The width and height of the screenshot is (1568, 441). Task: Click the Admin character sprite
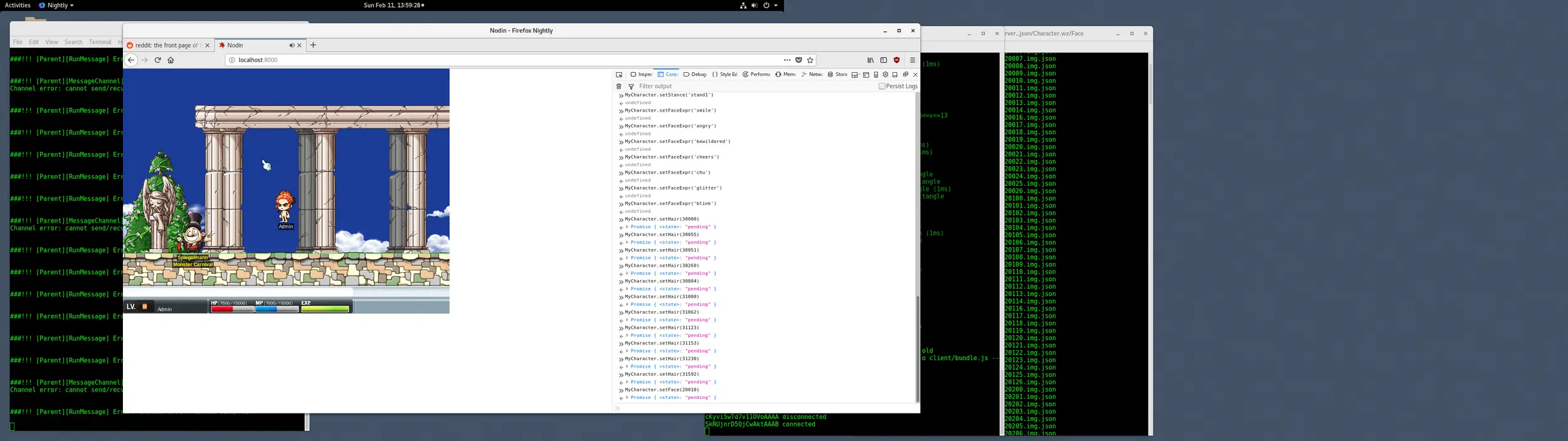(285, 207)
